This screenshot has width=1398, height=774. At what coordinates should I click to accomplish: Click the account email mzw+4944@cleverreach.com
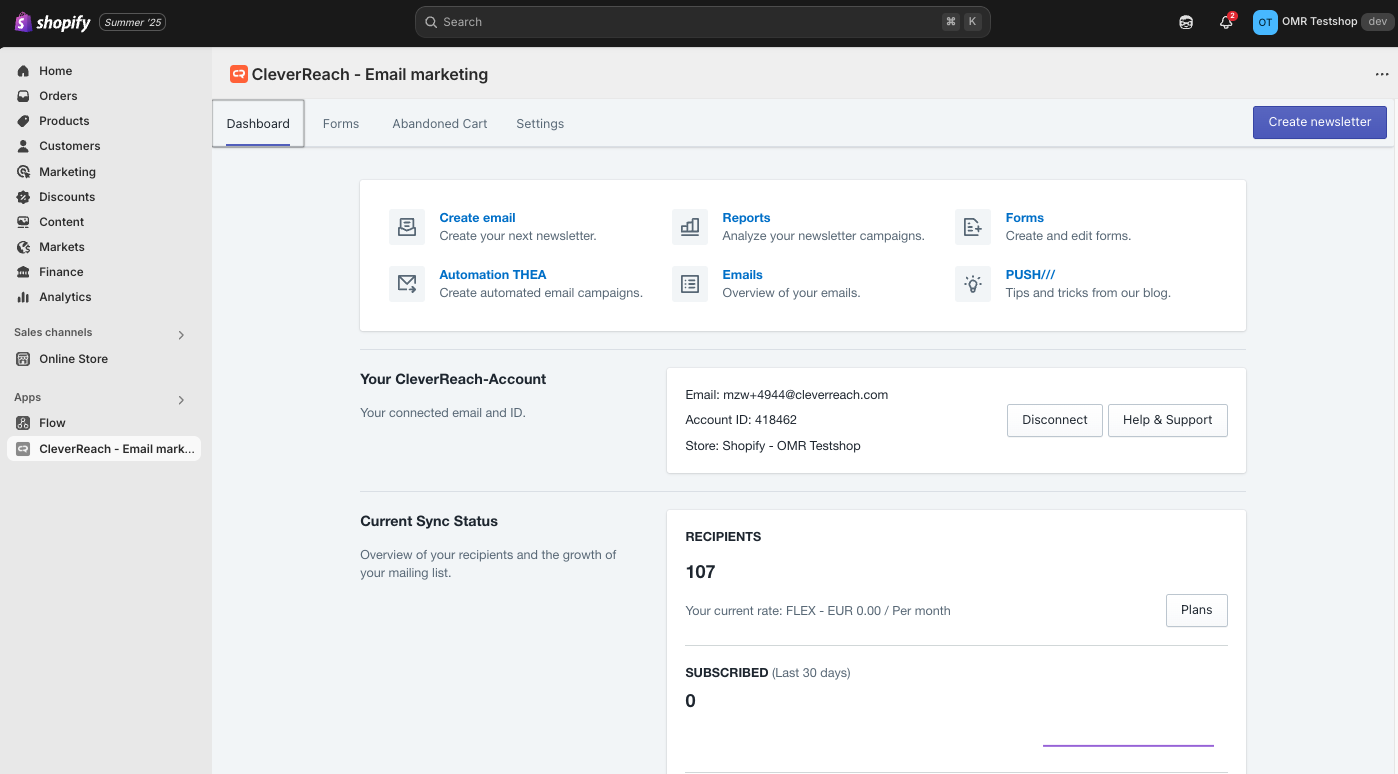805,395
